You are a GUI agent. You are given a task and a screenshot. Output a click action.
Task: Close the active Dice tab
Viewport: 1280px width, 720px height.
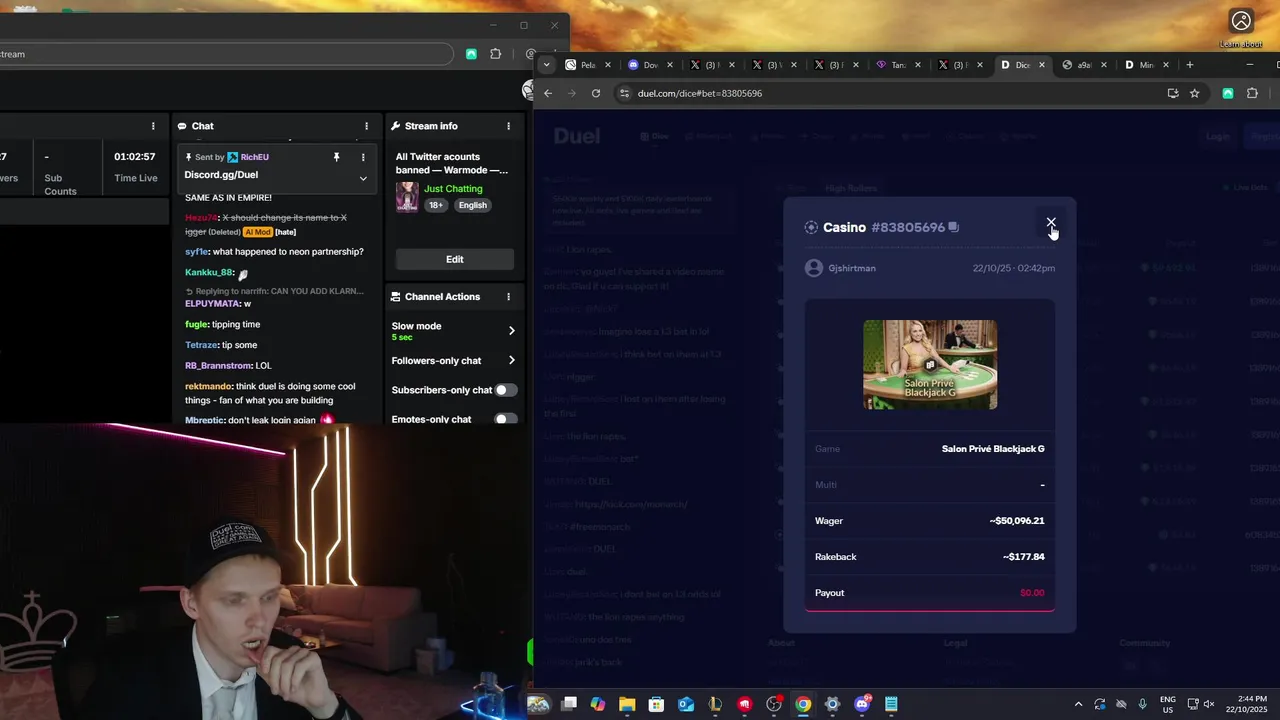tap(1042, 65)
